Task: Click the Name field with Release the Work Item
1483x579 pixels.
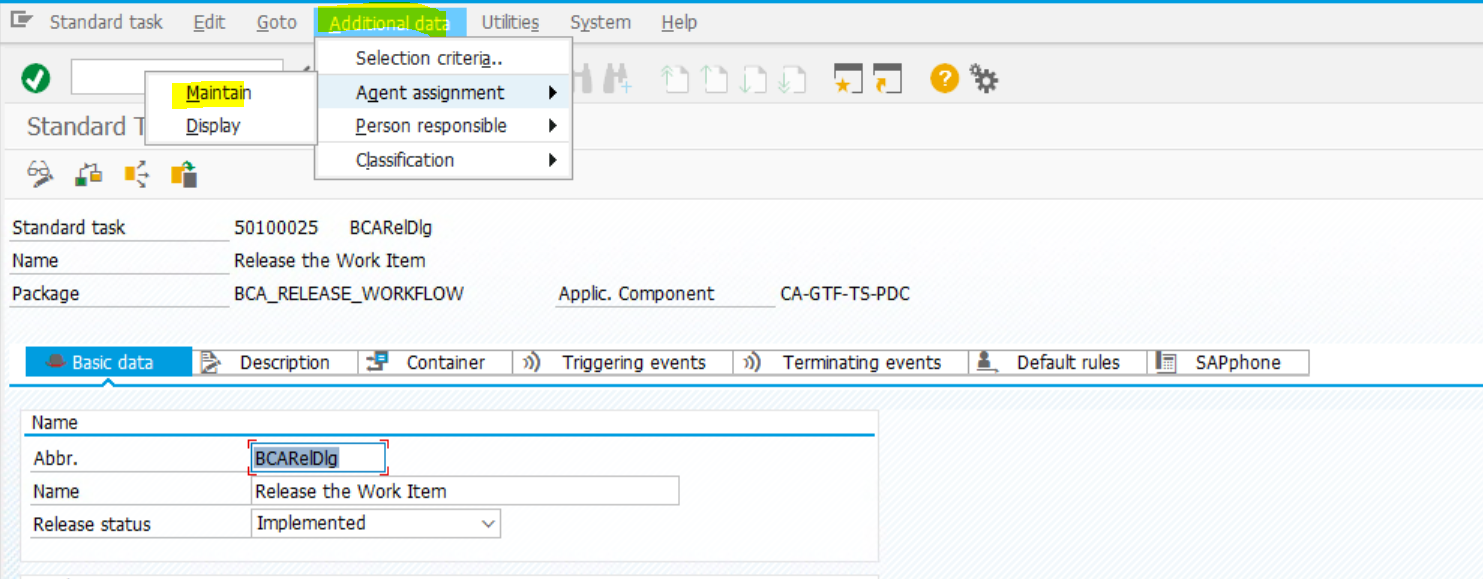Action: coord(465,491)
